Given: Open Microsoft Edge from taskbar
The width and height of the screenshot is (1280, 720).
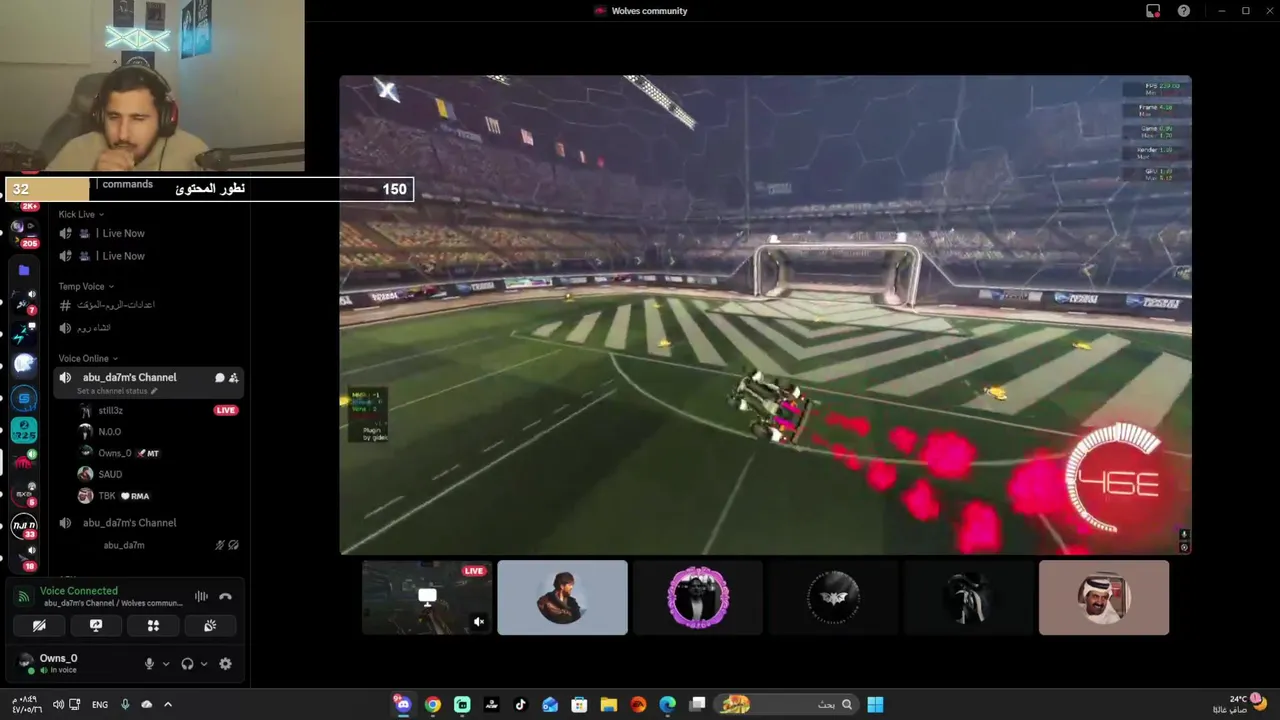Looking at the screenshot, I should coord(667,704).
